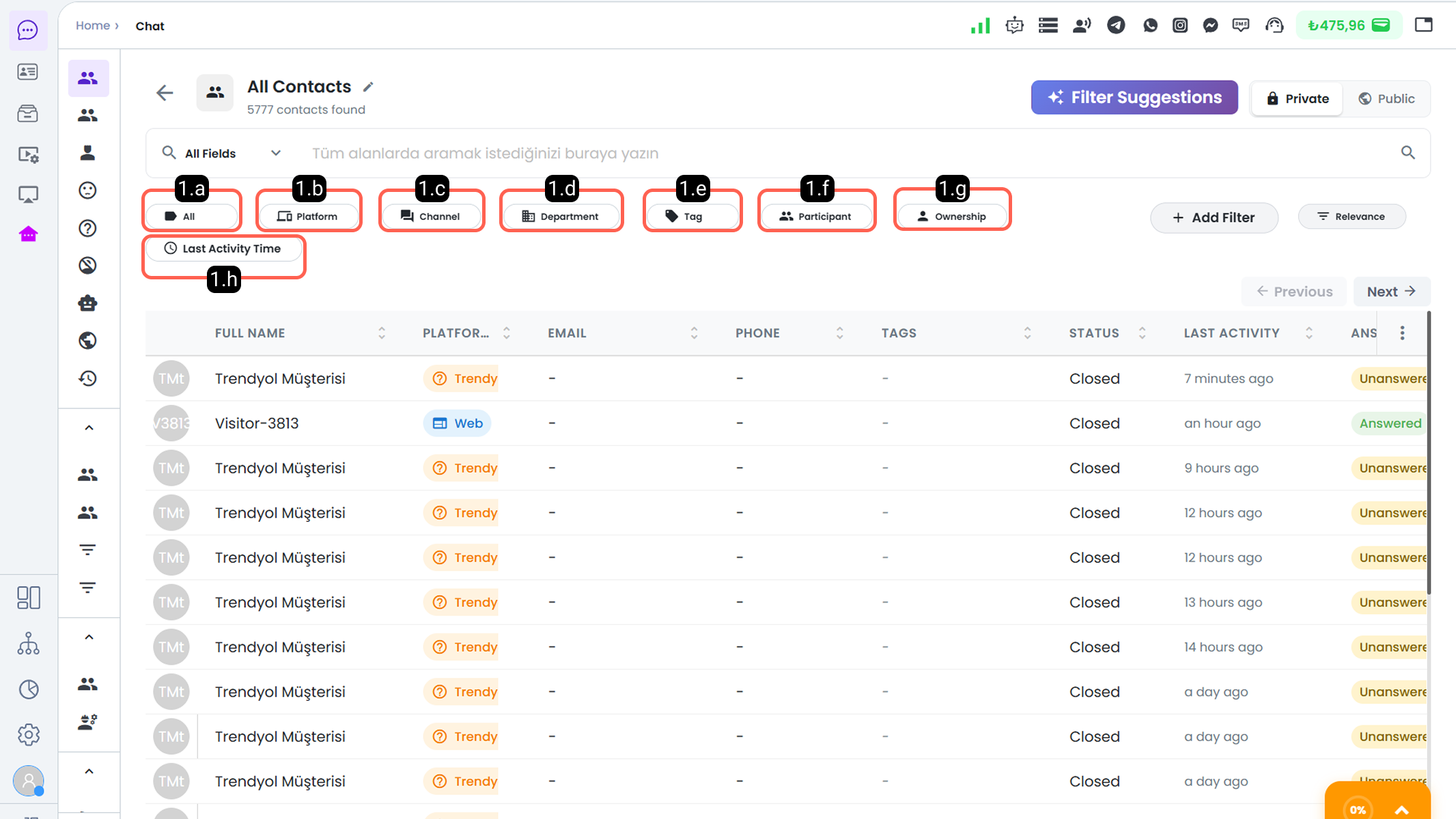
Task: Click the Chat breadcrumb item
Action: tap(150, 26)
